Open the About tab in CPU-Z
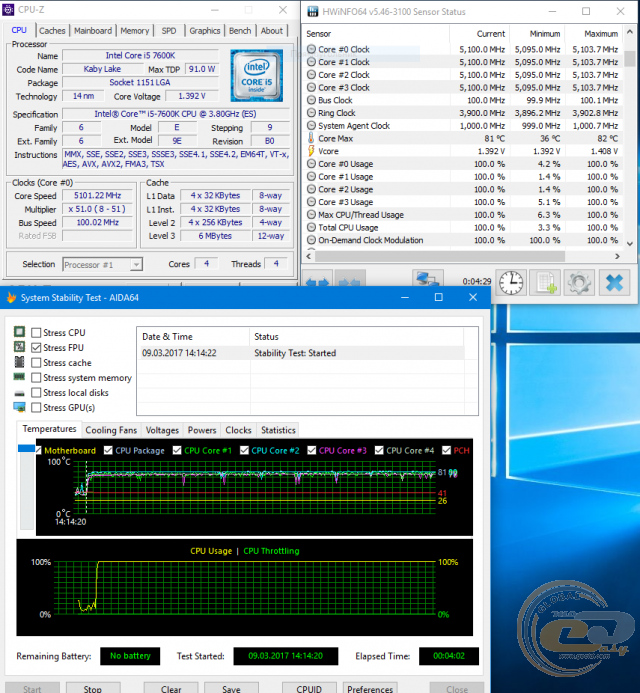The image size is (640, 693). tap(271, 30)
